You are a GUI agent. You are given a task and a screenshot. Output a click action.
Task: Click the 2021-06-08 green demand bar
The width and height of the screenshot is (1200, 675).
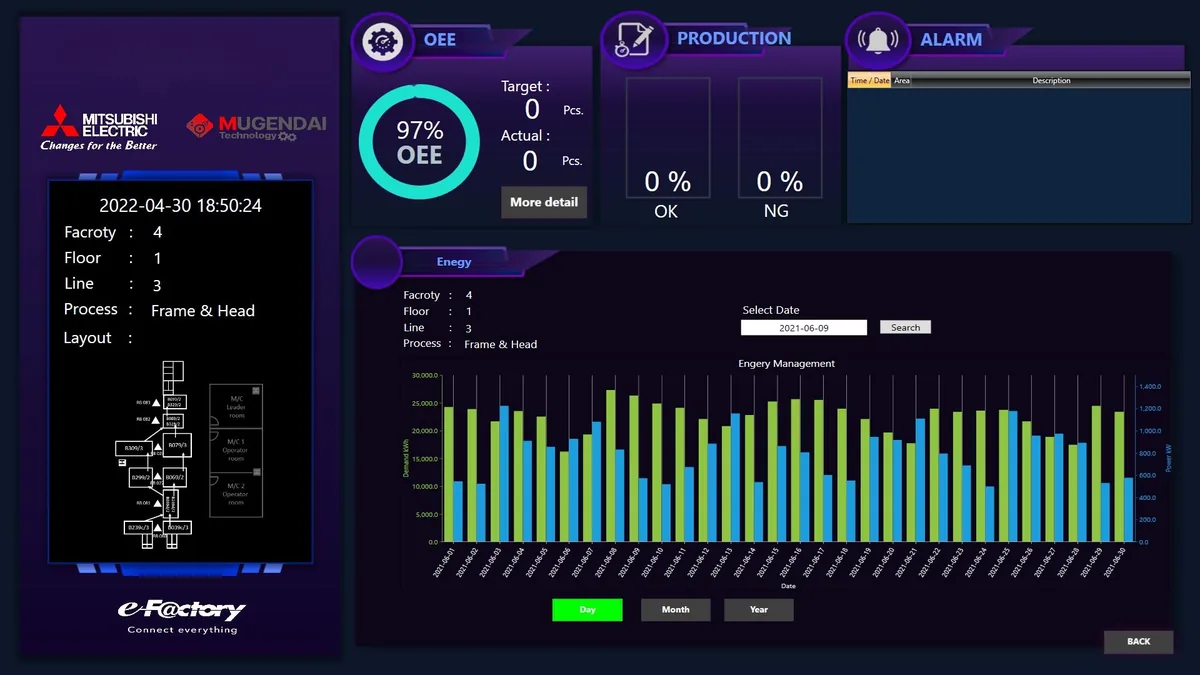pyautogui.click(x=610, y=466)
